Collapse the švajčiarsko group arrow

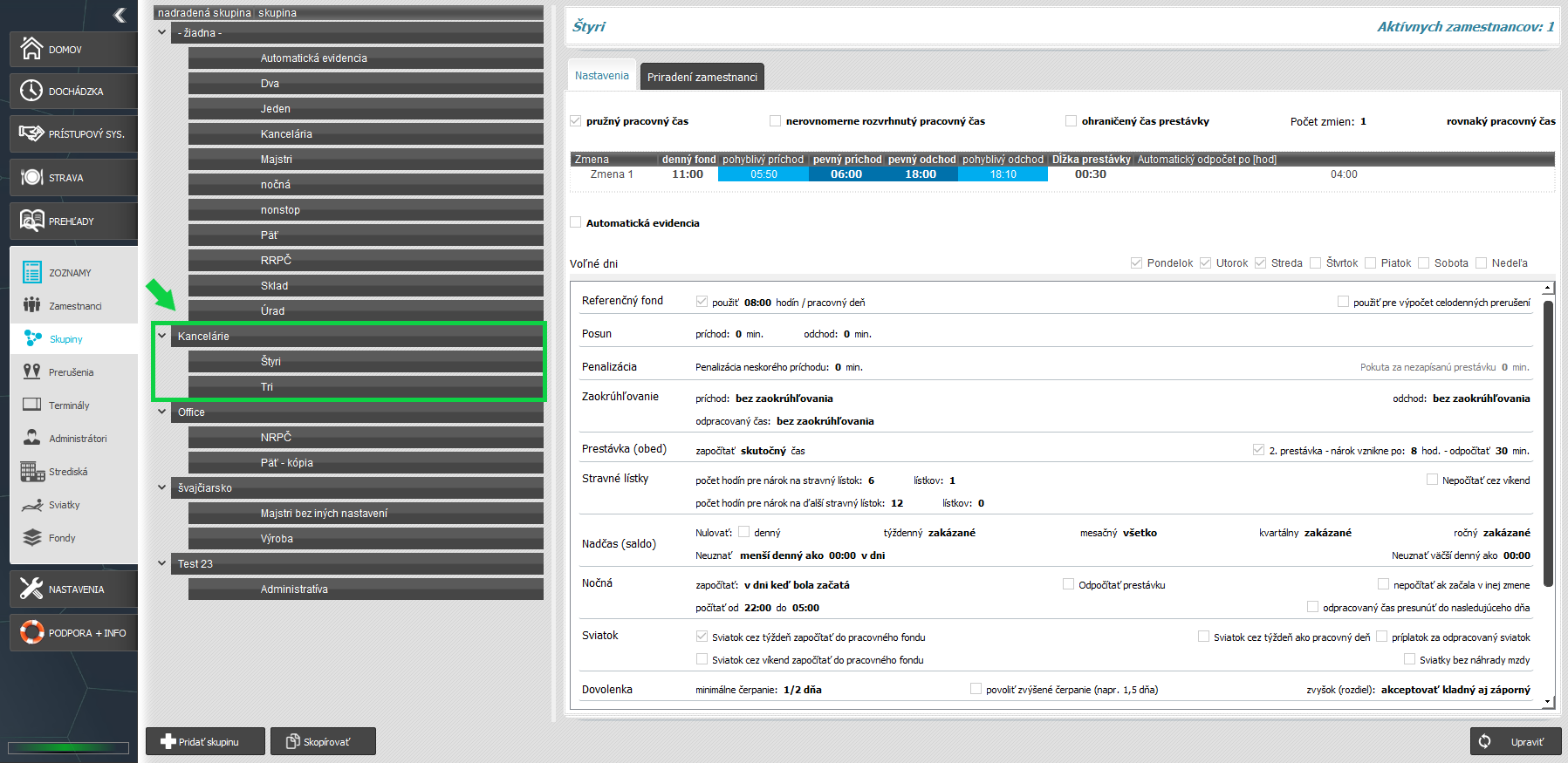[161, 487]
